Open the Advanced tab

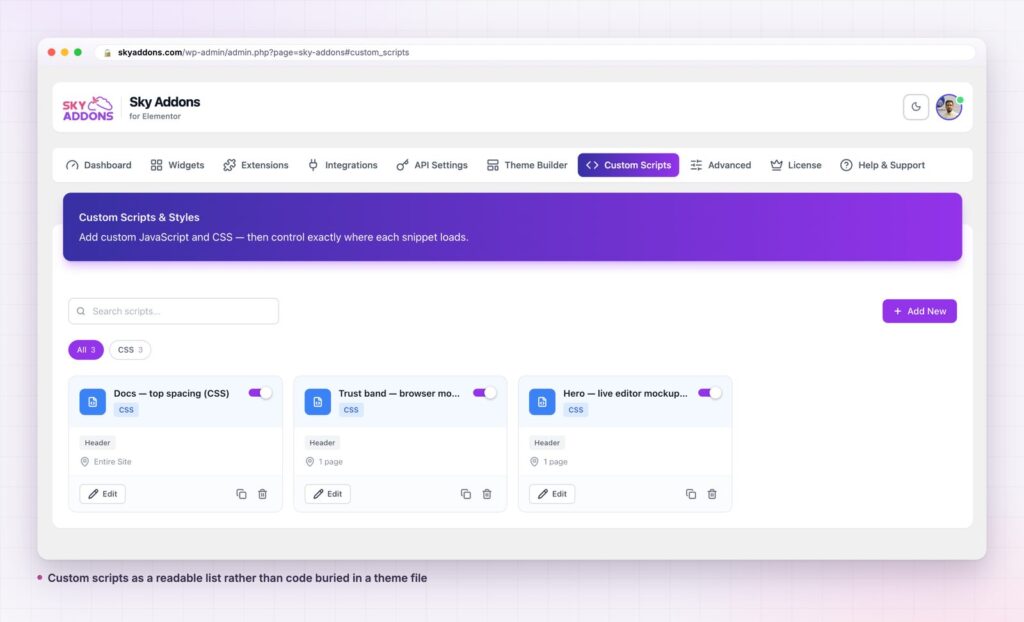pyautogui.click(x=721, y=165)
